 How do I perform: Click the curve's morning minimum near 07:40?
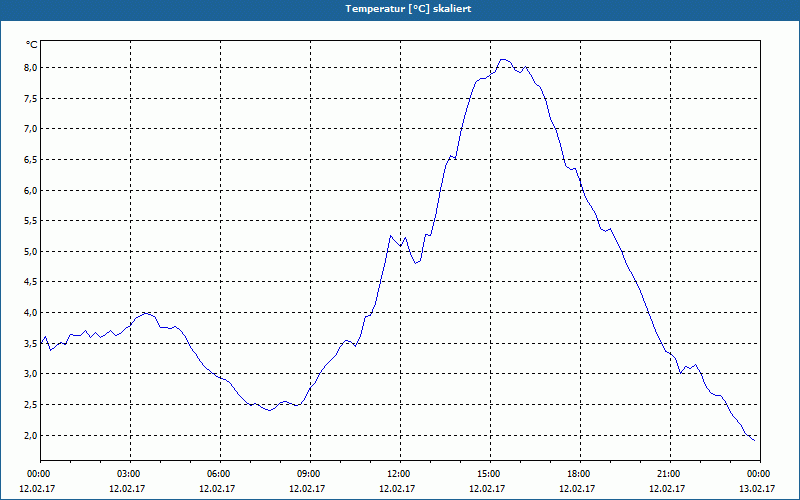point(270,410)
